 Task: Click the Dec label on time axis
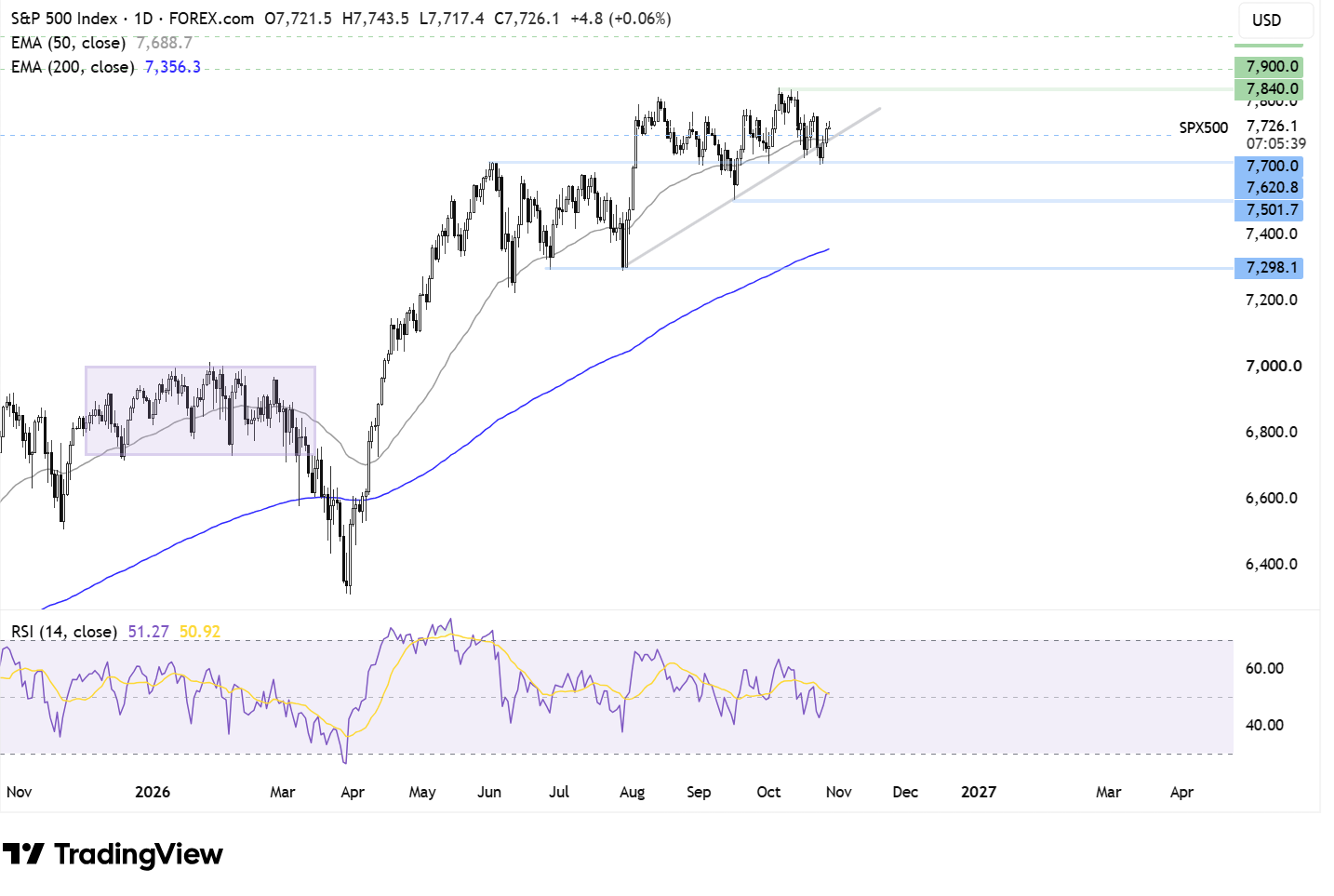click(x=905, y=792)
